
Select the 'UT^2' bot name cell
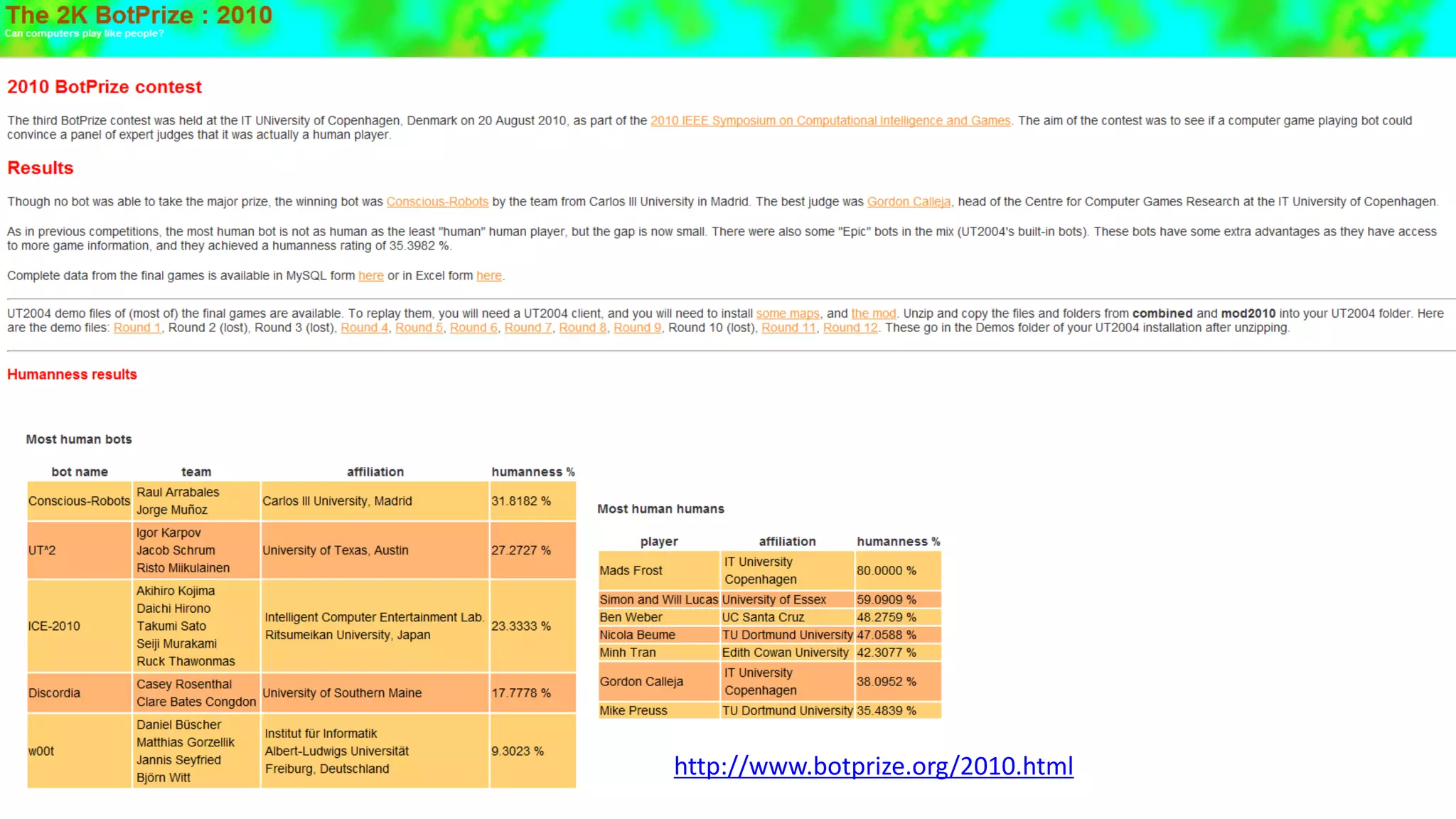coord(79,550)
